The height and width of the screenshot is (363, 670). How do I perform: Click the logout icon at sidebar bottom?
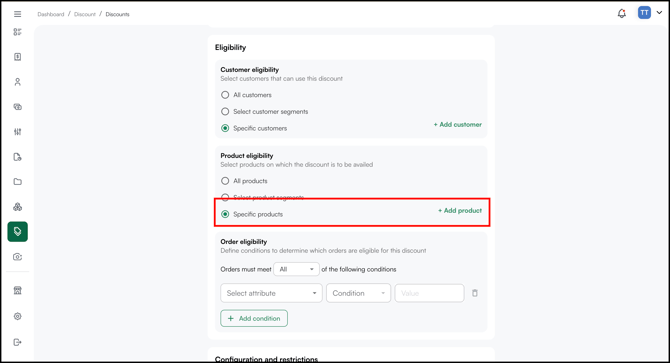coord(18,342)
